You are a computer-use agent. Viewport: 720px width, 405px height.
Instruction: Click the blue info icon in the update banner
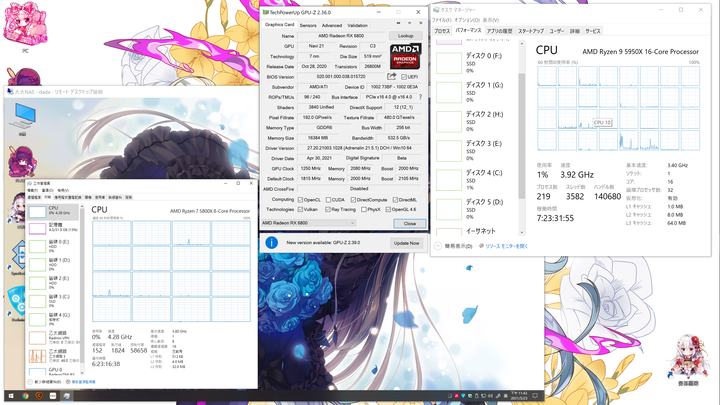(271, 242)
